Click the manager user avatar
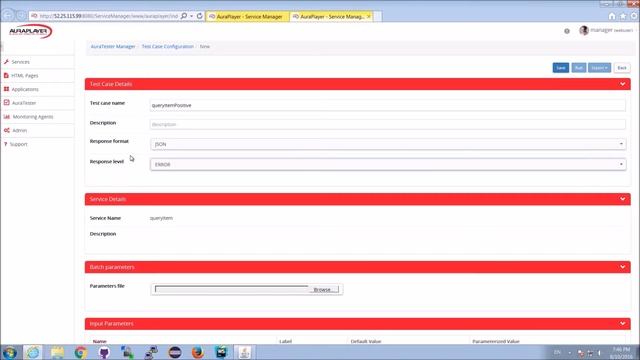 click(584, 30)
